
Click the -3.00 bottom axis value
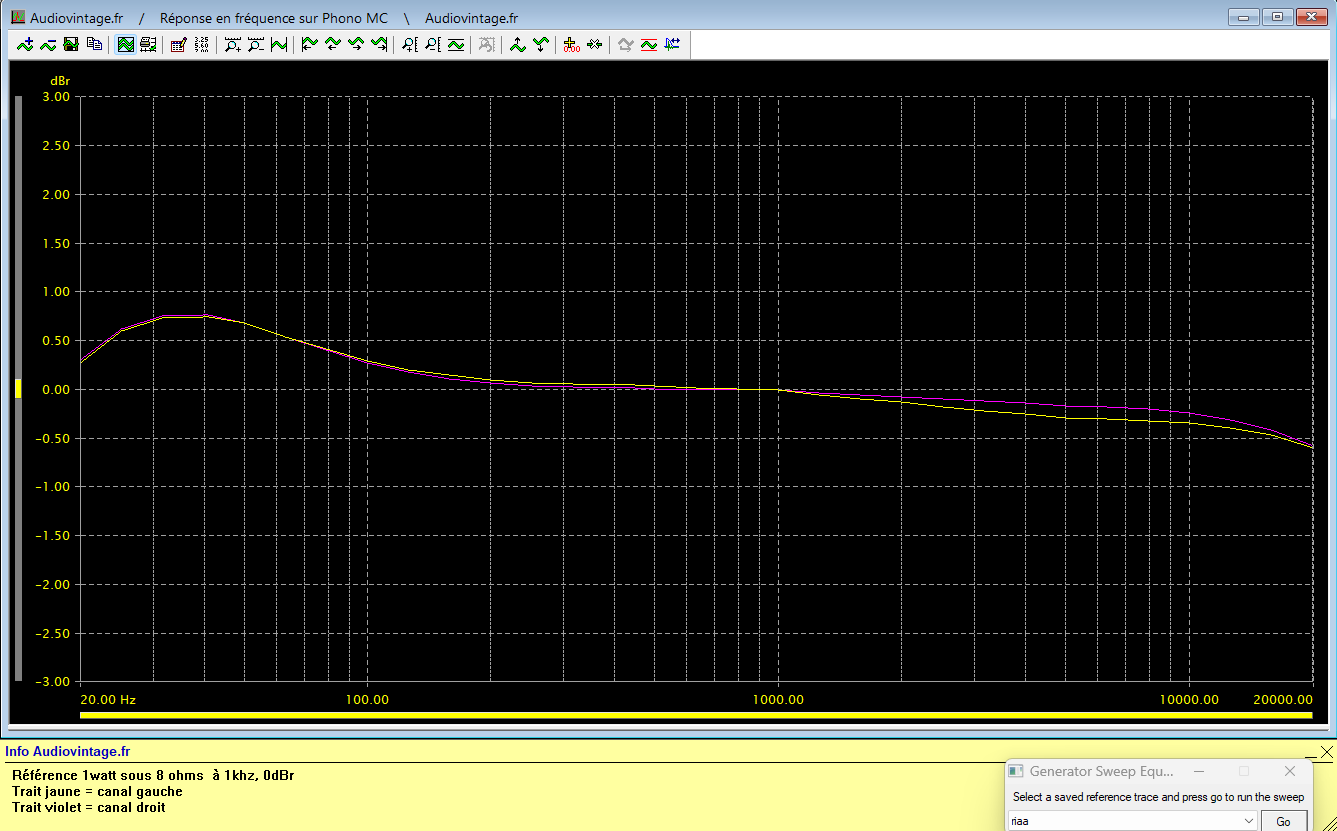point(54,681)
